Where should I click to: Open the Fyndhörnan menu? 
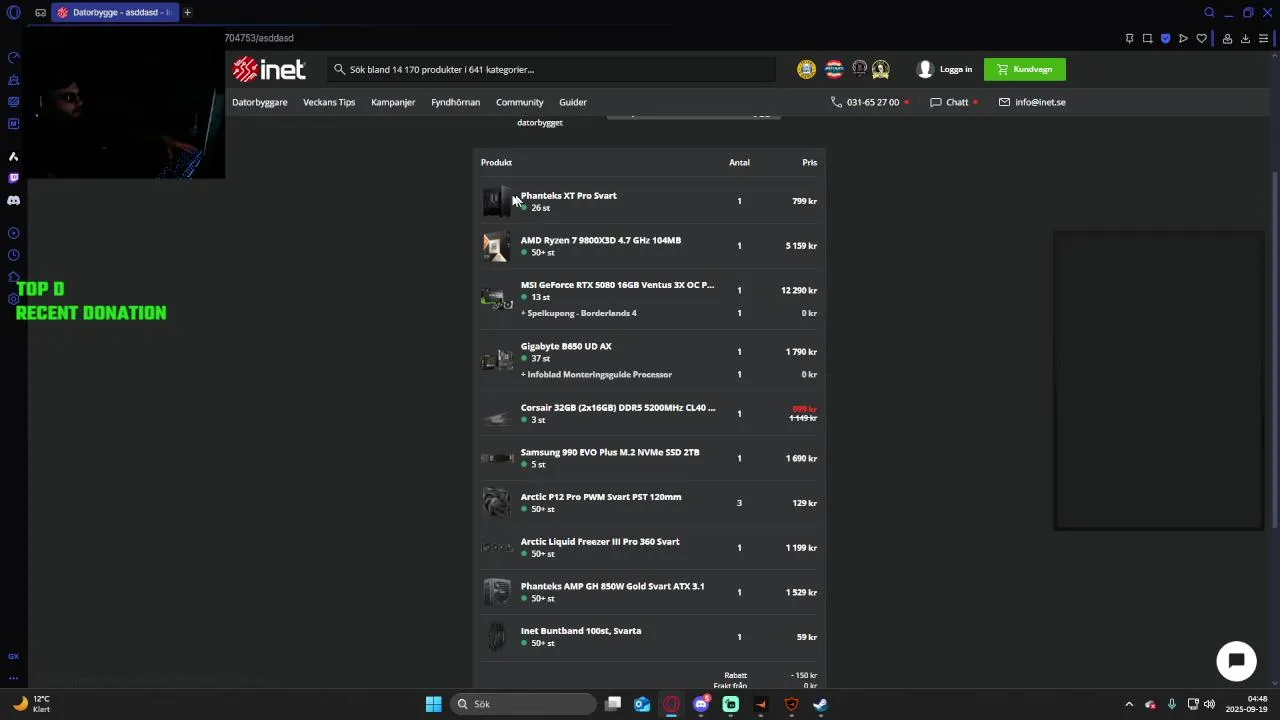(x=456, y=102)
